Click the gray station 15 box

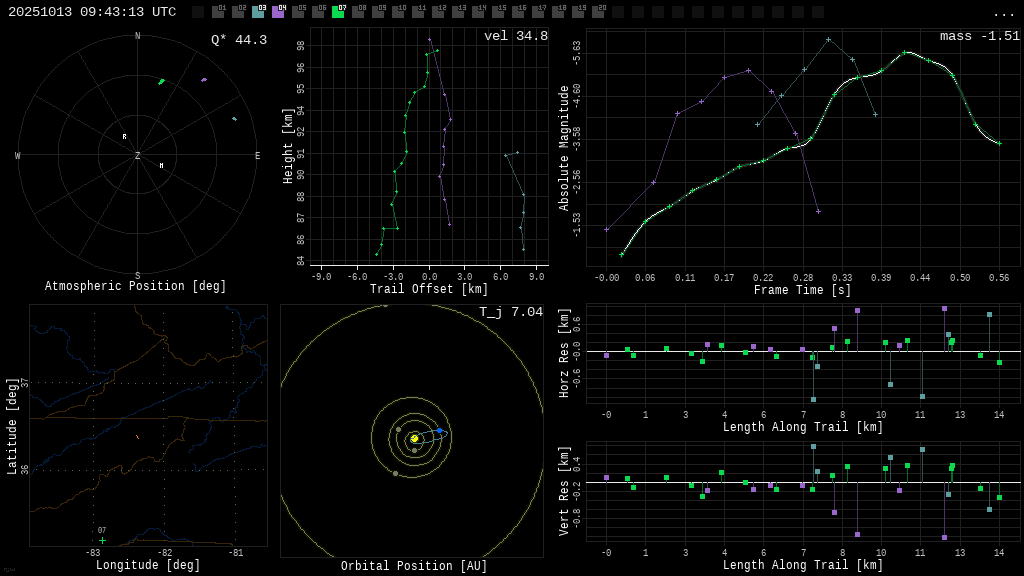(x=498, y=12)
